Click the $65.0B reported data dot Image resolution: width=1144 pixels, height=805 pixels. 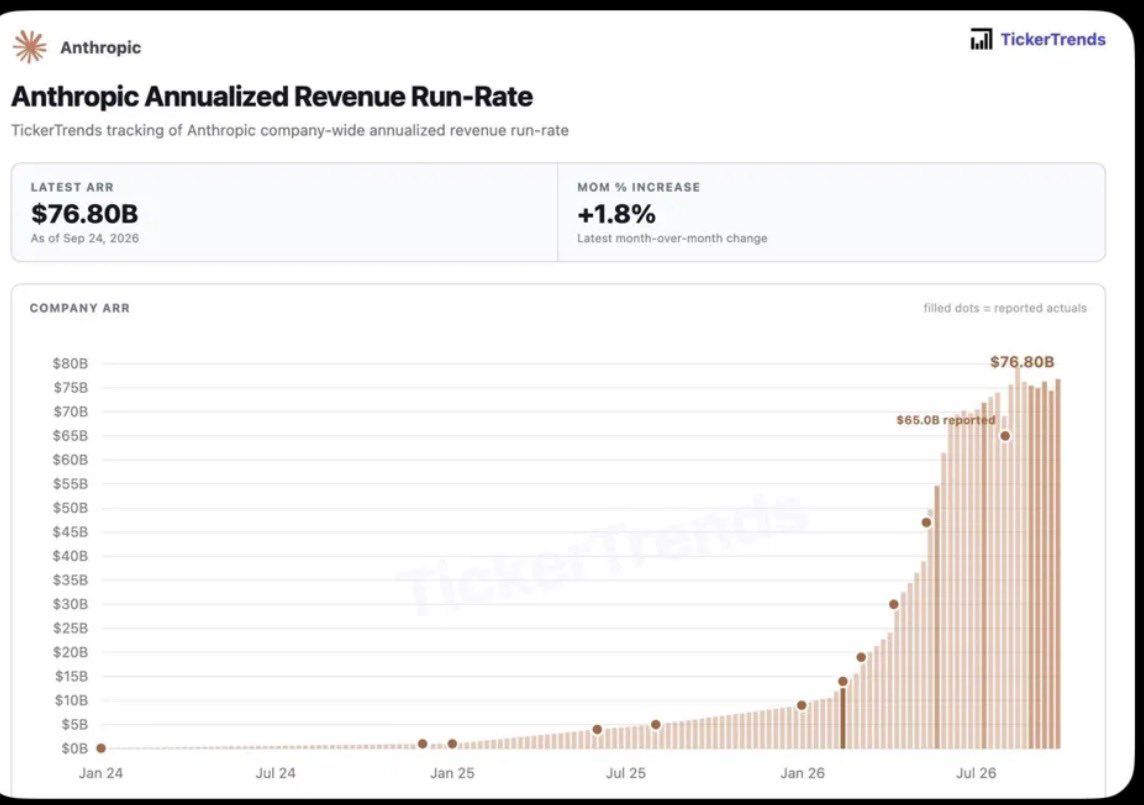(x=1005, y=436)
